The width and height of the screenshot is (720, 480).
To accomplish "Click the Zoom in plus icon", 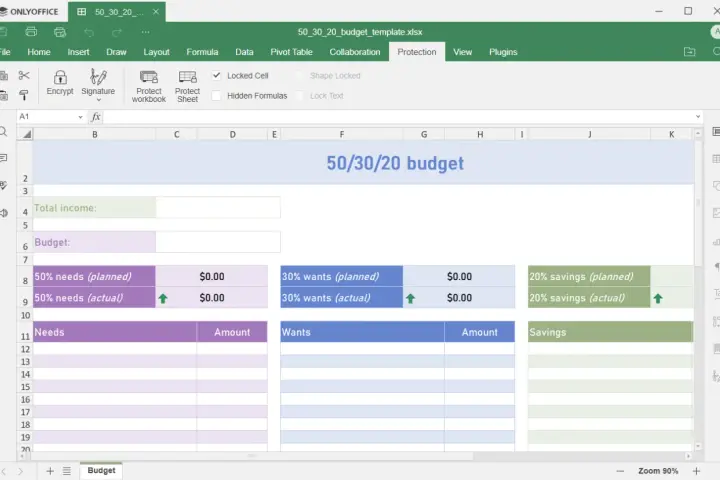I will point(696,471).
